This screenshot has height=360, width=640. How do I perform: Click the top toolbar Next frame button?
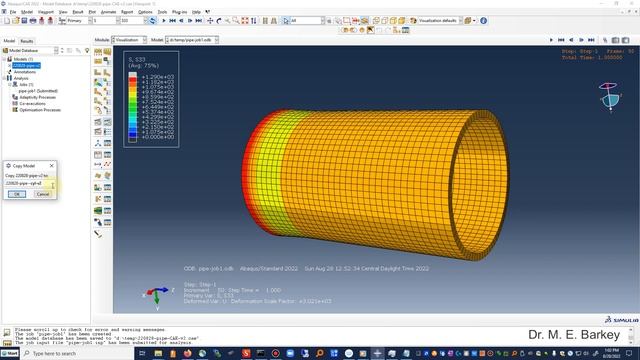(x=190, y=20)
